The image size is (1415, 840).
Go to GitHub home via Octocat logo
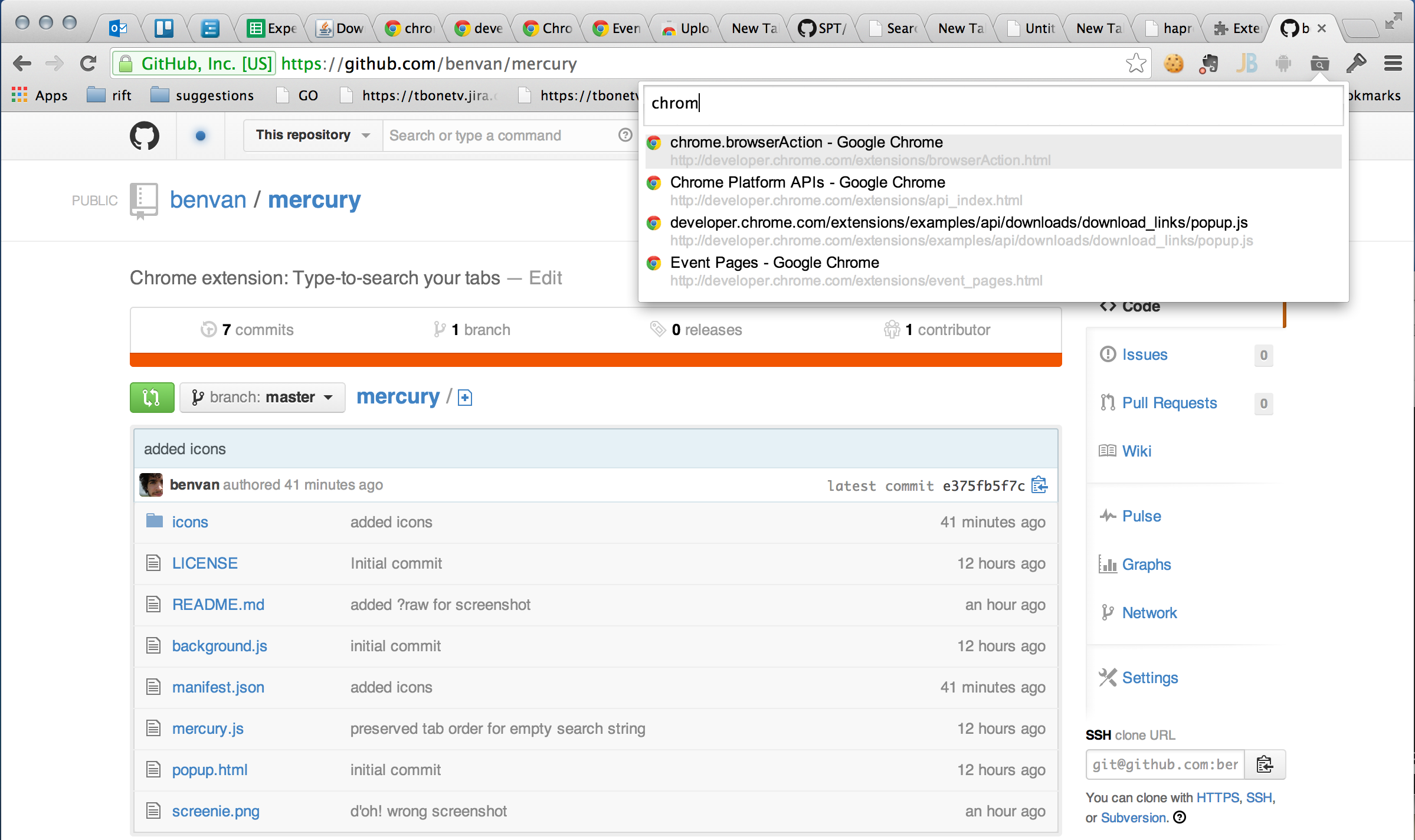(145, 136)
